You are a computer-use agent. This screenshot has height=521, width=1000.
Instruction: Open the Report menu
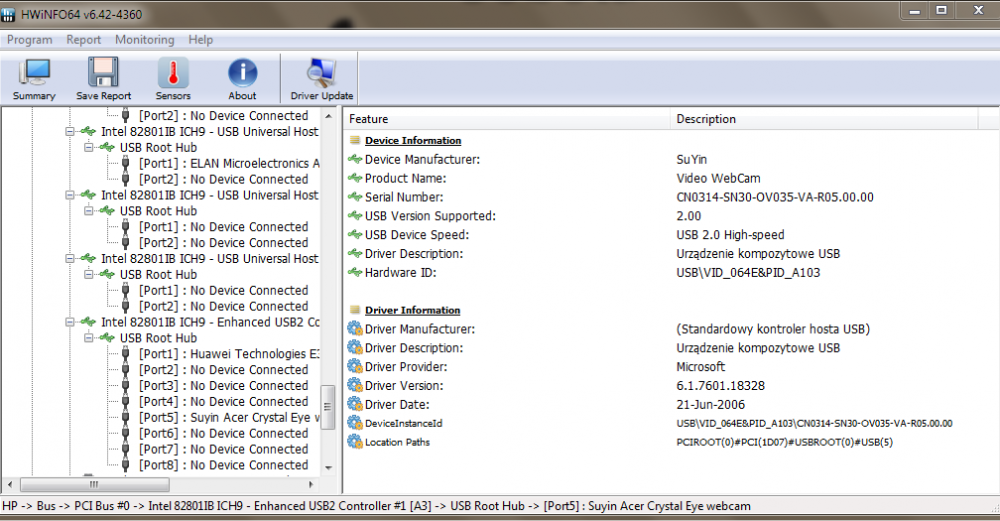click(84, 40)
